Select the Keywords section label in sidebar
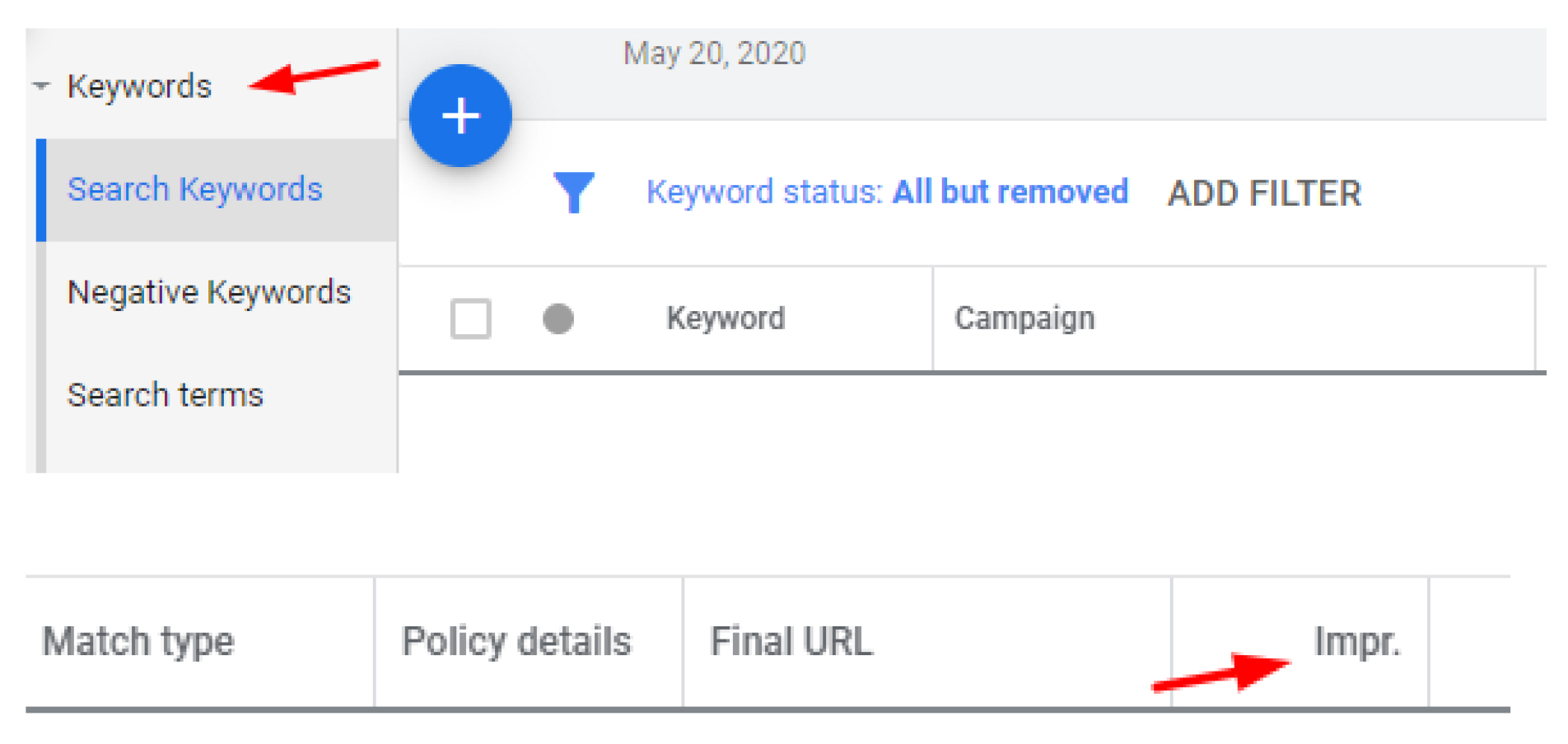The image size is (1568, 744). 139,86
